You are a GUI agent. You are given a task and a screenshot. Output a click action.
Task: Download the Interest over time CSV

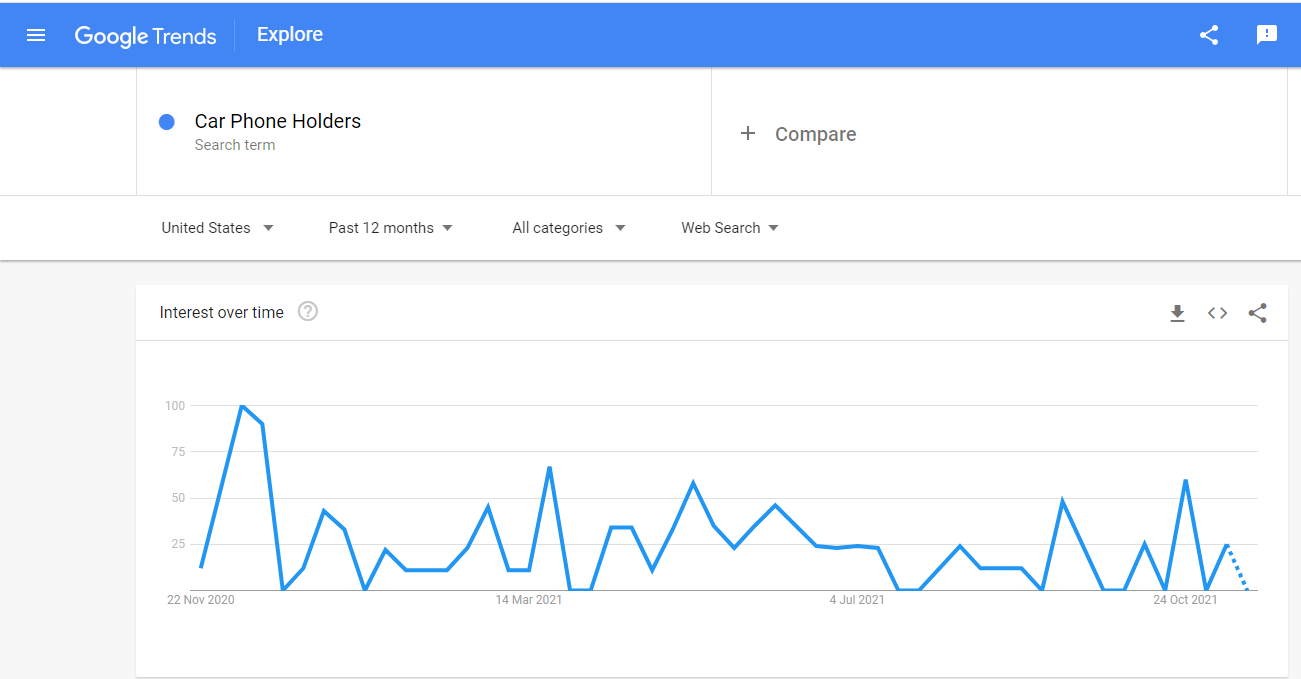point(1177,313)
